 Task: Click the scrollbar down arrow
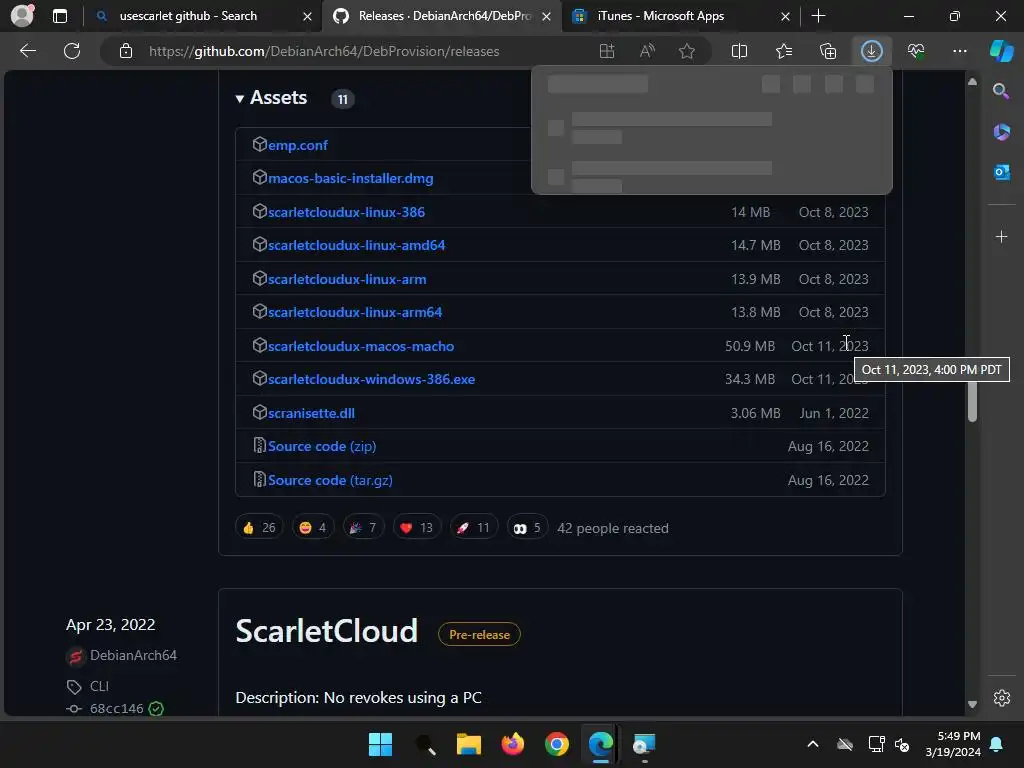[x=972, y=704]
